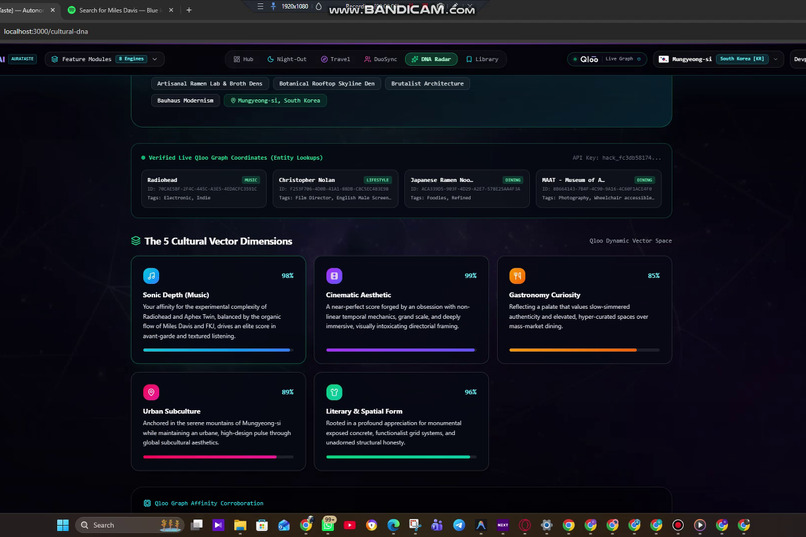Expand the Mungyeong-si location dropdown chevron
The width and height of the screenshot is (806, 537).
(776, 59)
